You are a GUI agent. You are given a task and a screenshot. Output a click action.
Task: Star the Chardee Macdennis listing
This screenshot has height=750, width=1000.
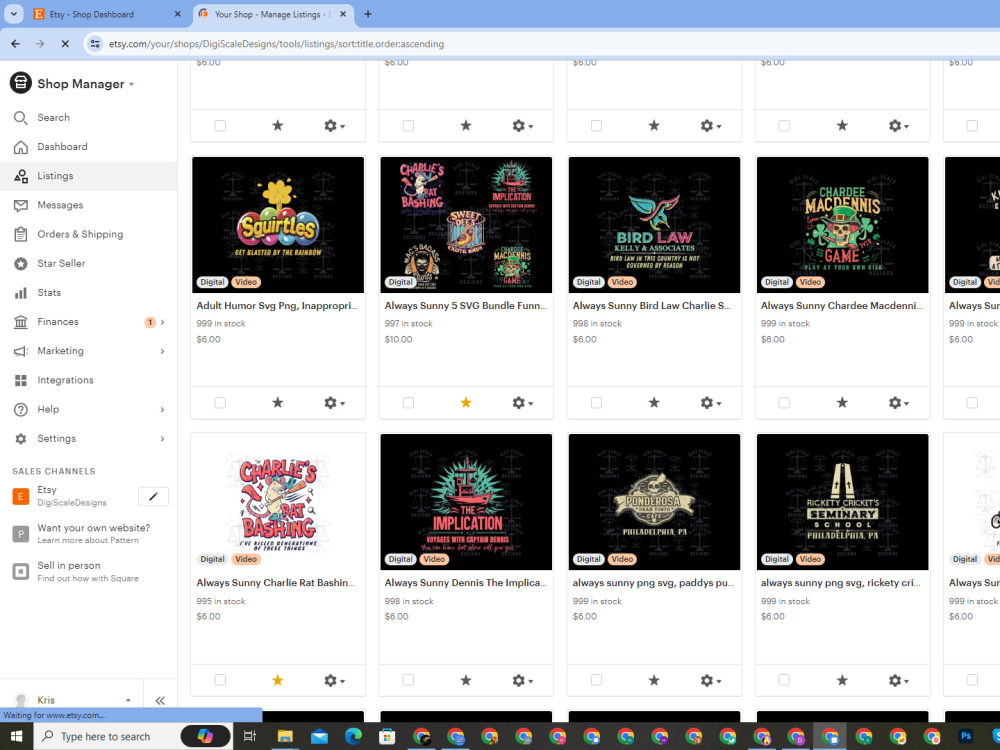tap(842, 402)
